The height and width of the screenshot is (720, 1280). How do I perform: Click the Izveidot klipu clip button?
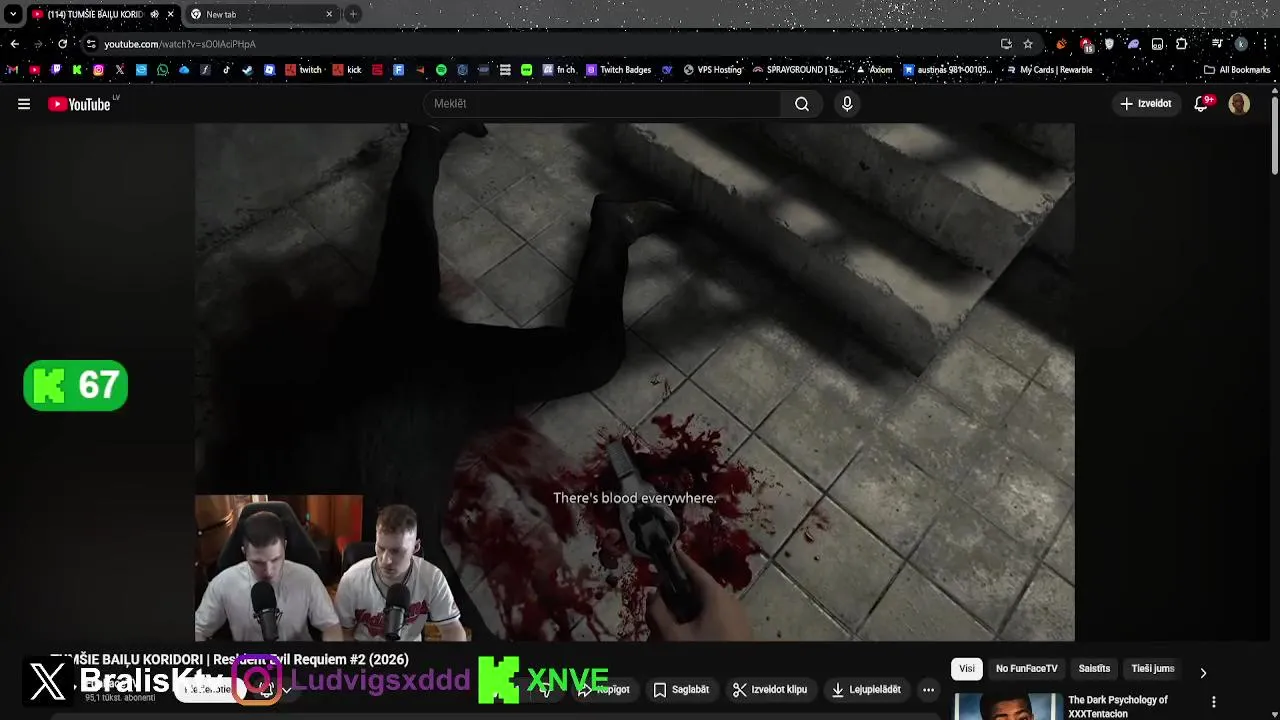click(x=769, y=690)
